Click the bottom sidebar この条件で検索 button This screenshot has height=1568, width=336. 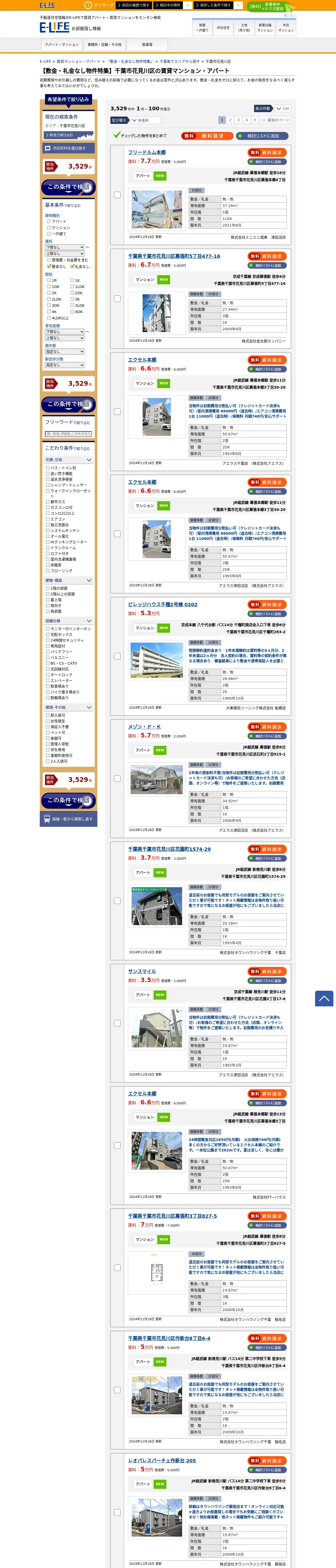[x=68, y=800]
